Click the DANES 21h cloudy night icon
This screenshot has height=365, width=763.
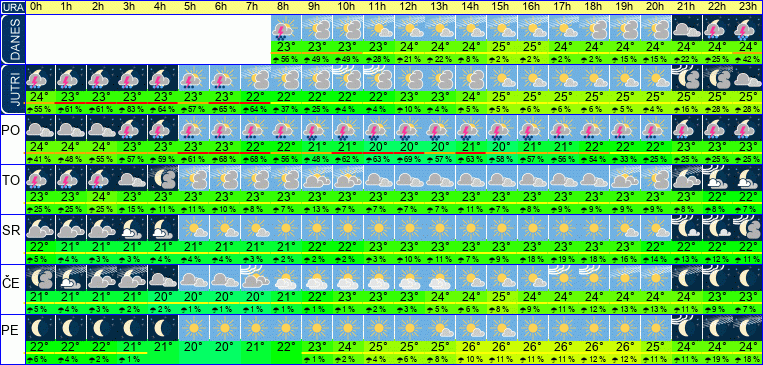click(688, 28)
